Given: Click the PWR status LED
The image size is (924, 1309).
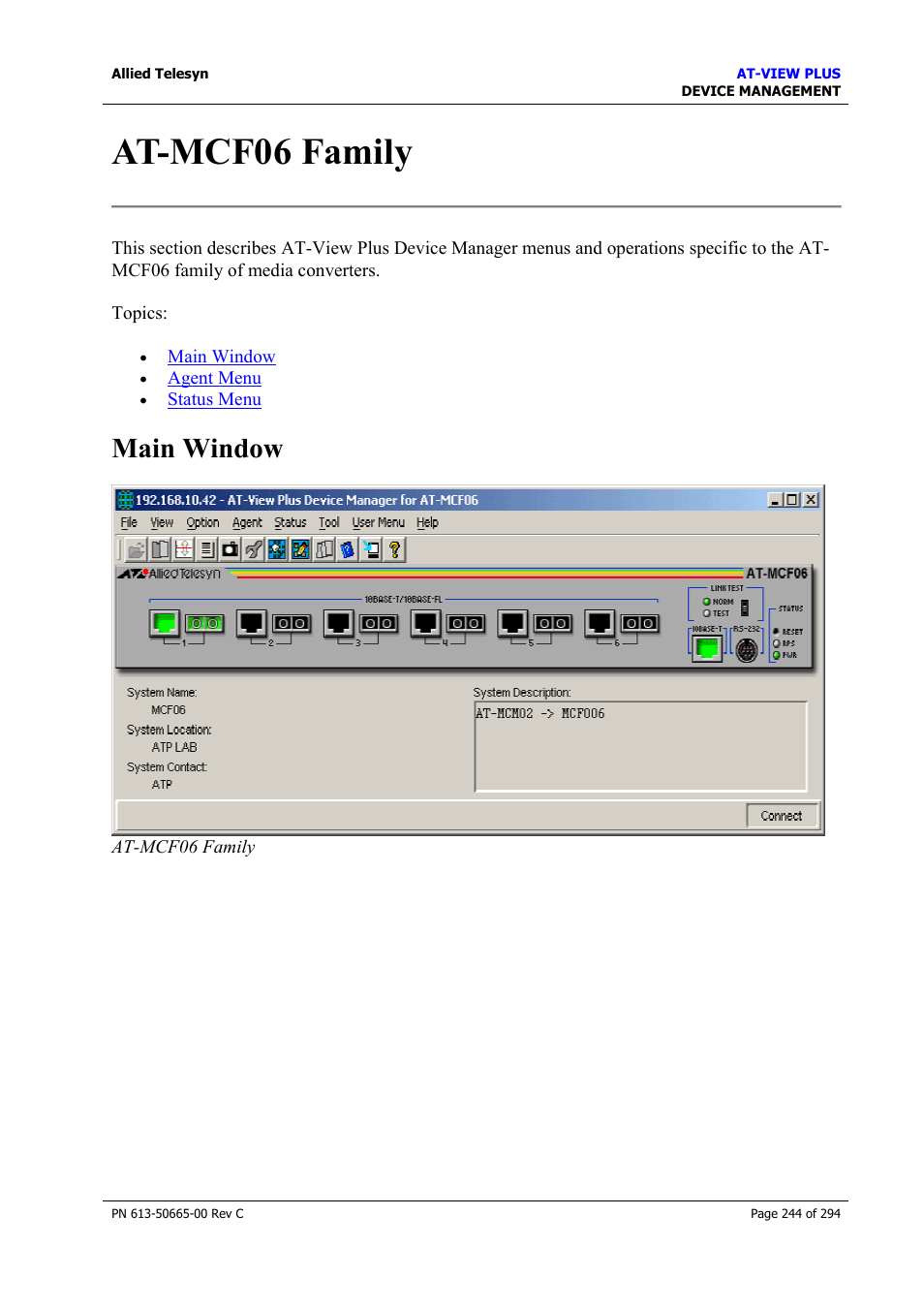Looking at the screenshot, I should click(776, 655).
